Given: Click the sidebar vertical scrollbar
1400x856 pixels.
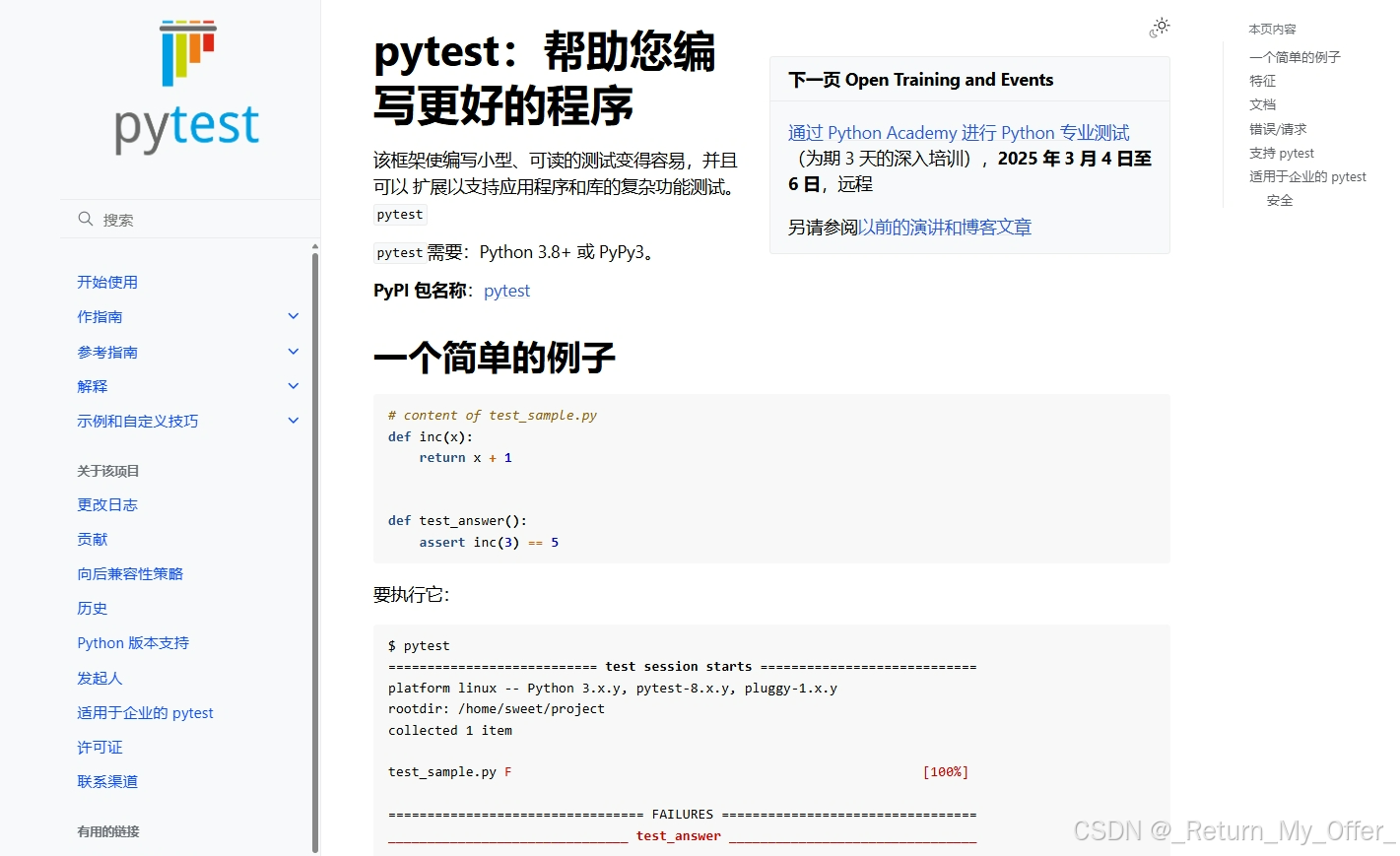Looking at the screenshot, I should point(315,552).
